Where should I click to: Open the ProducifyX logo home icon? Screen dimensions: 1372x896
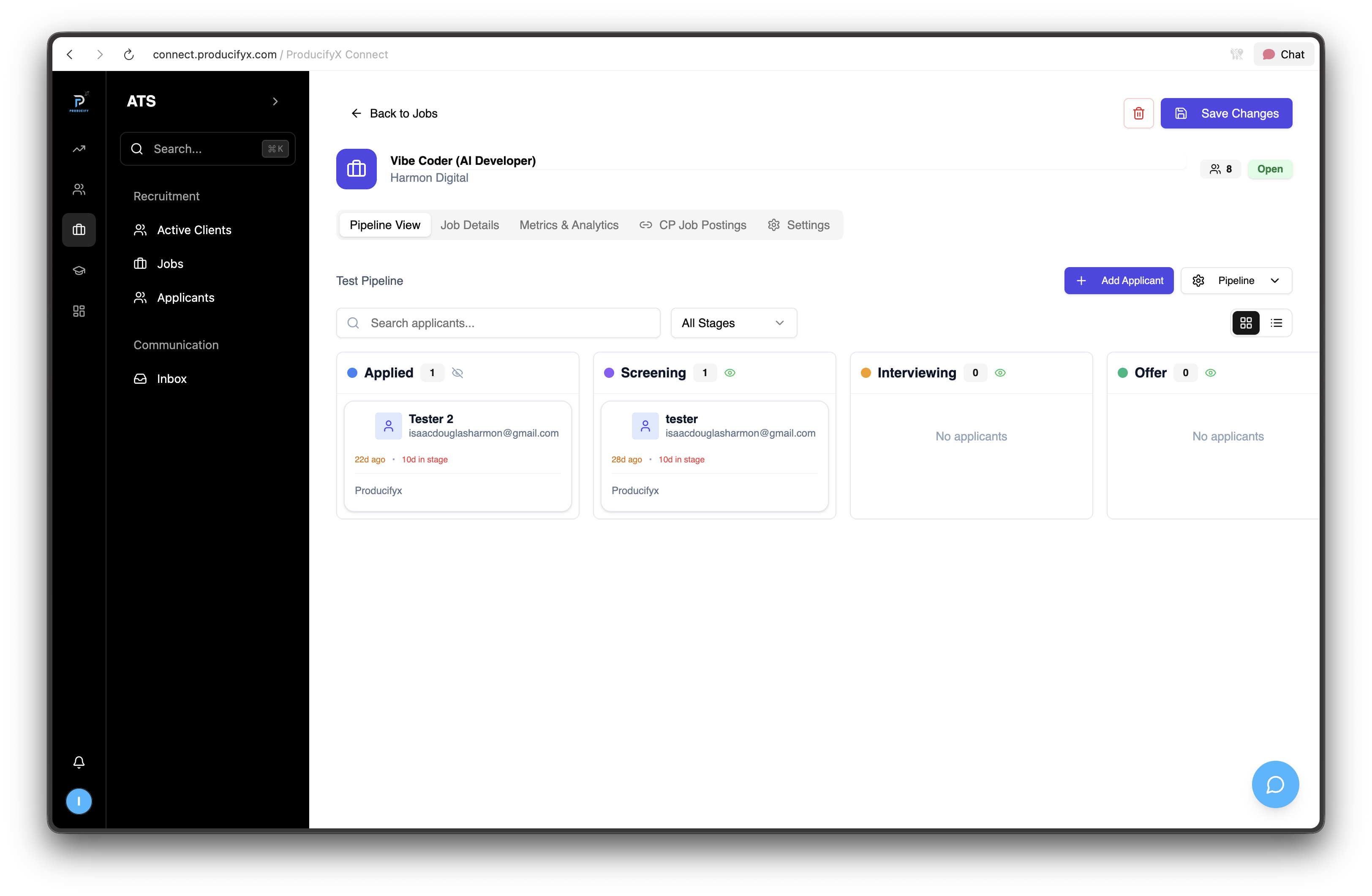79,101
